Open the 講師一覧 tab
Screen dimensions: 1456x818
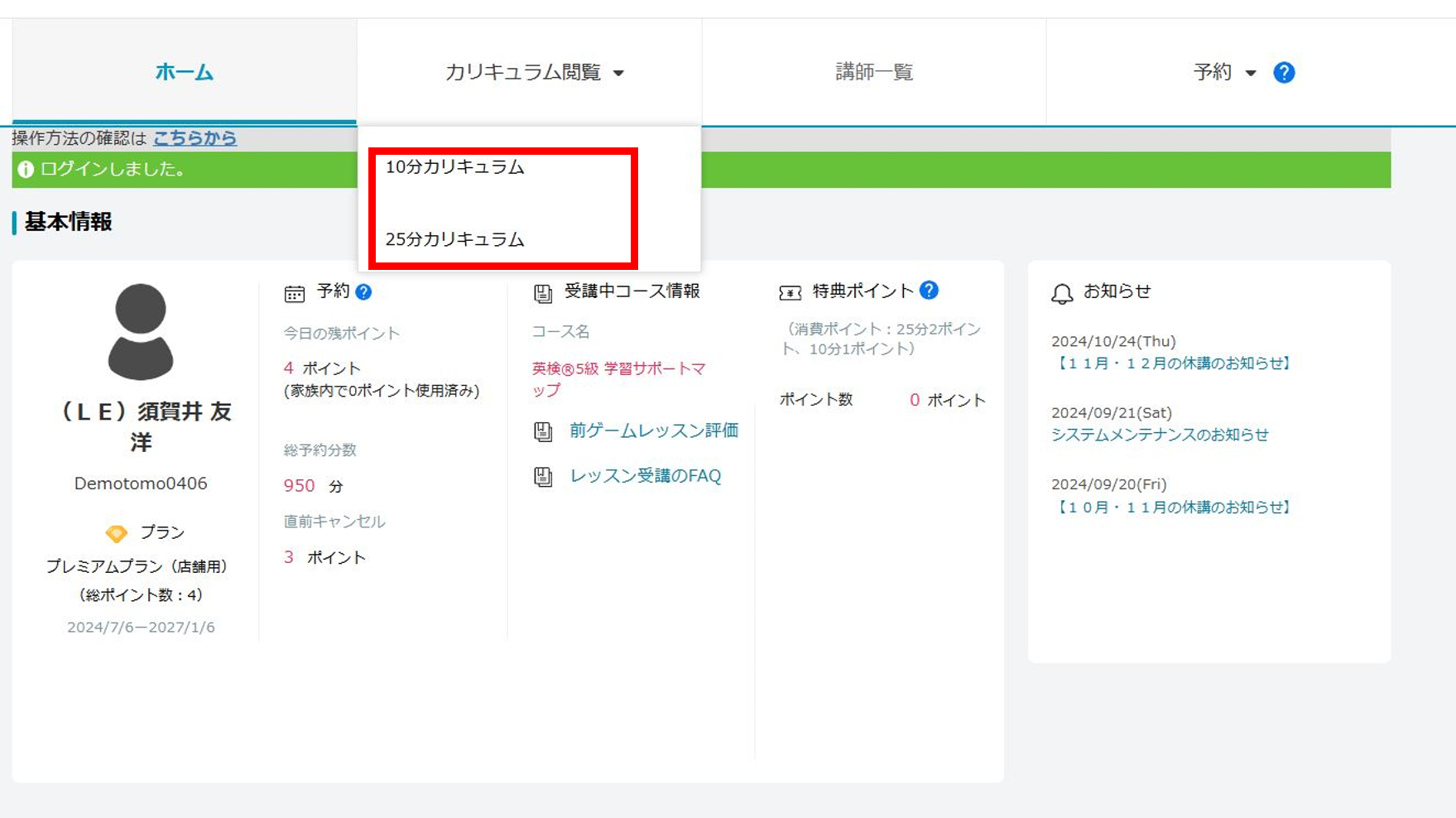click(873, 73)
